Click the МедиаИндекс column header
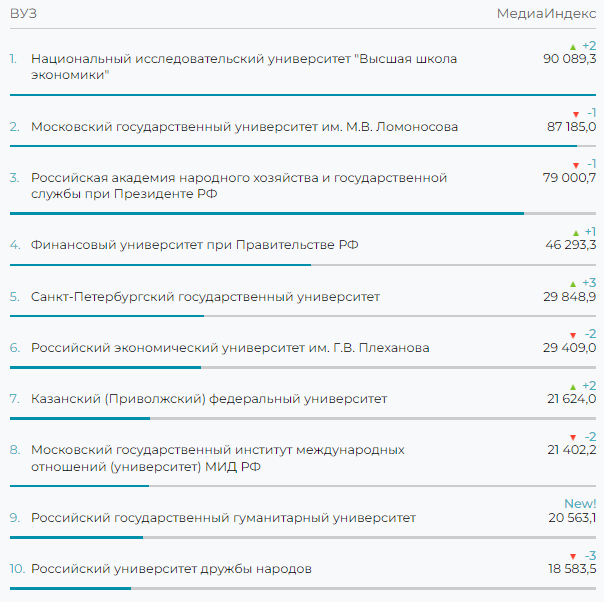The height and width of the screenshot is (602, 604). click(x=546, y=13)
